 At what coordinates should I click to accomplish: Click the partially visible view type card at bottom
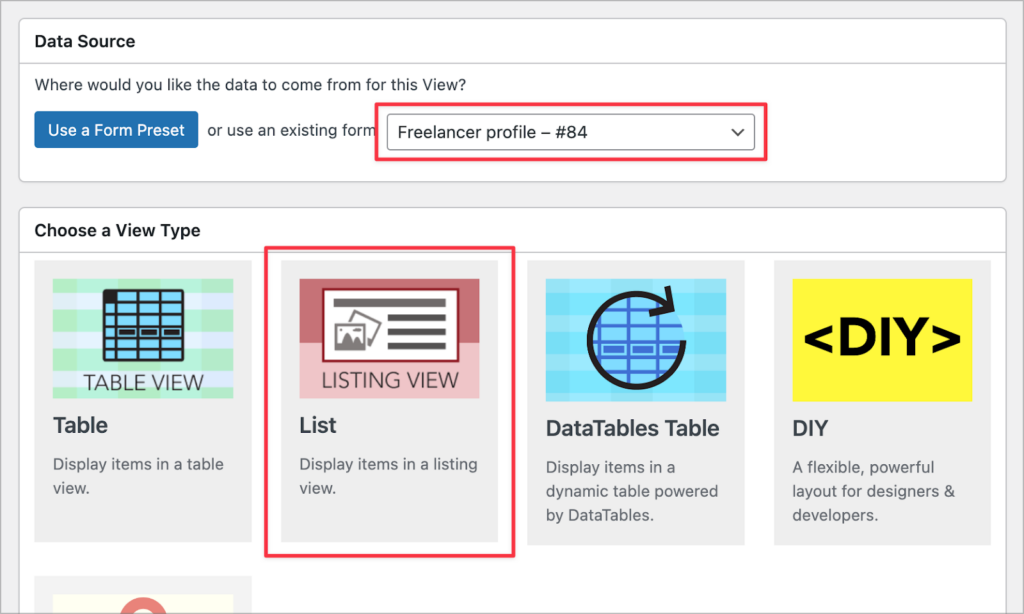click(143, 595)
